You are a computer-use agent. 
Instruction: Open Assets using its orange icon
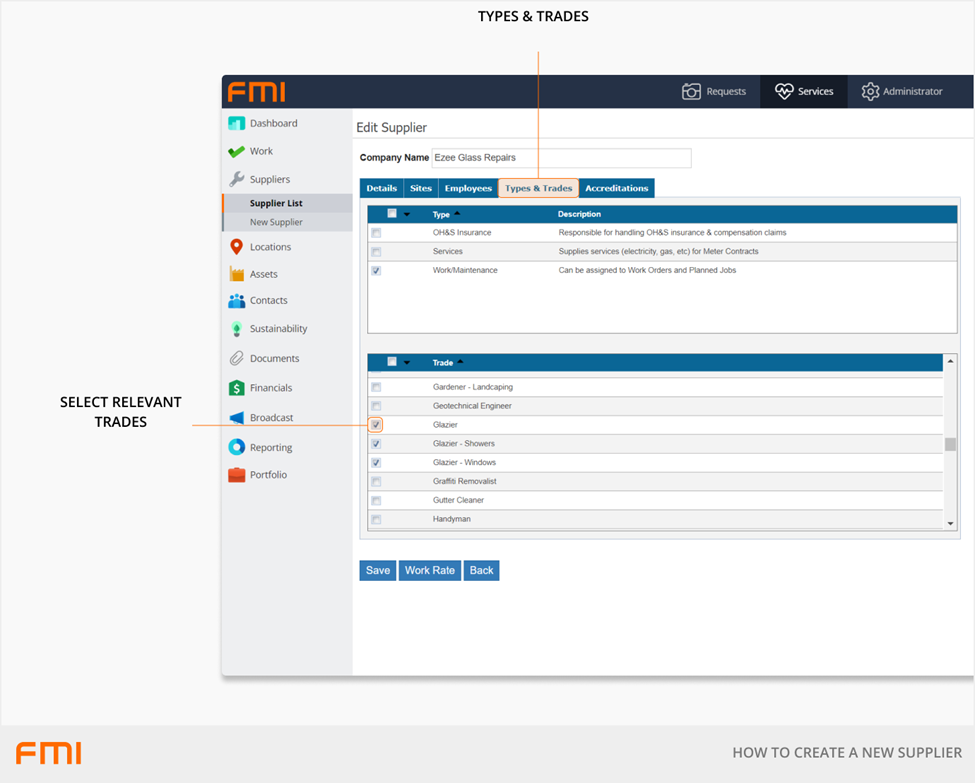tap(236, 274)
